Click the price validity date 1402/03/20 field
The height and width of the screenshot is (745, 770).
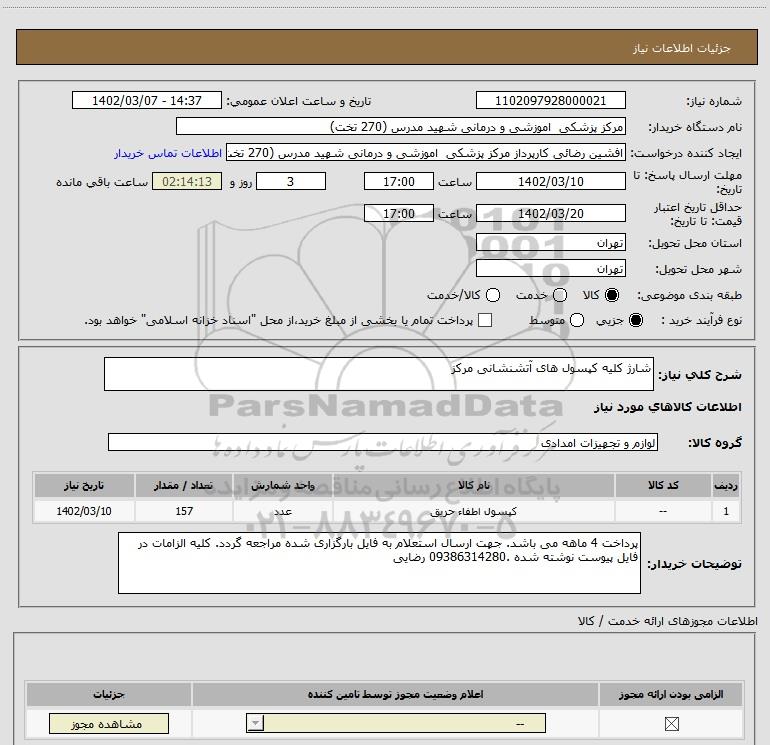pyautogui.click(x=550, y=213)
